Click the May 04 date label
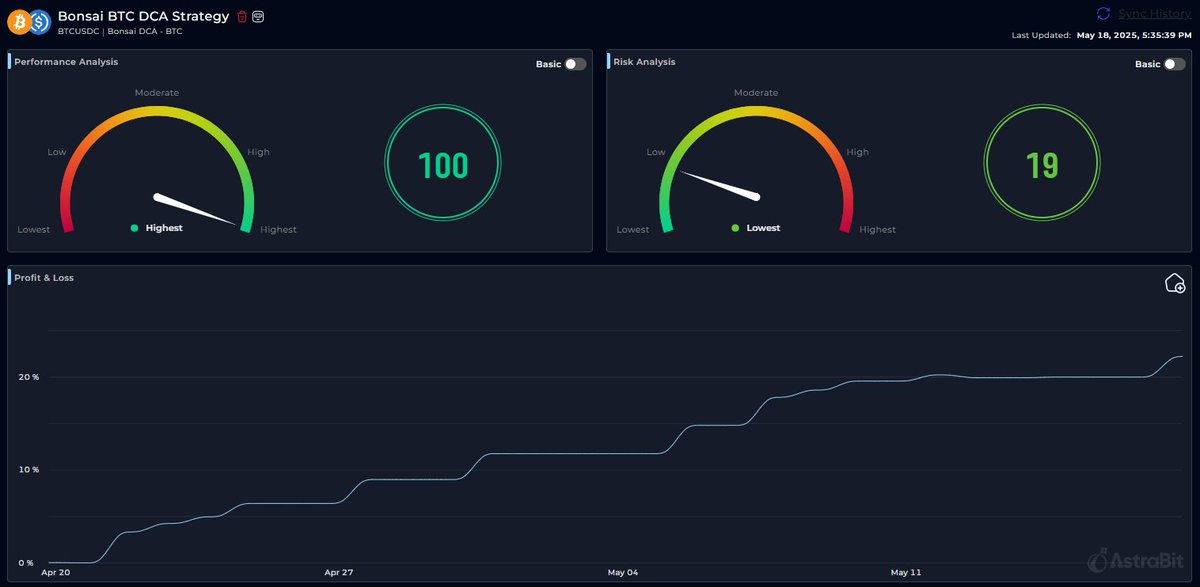Viewport: 1200px width, 587px height. click(623, 573)
